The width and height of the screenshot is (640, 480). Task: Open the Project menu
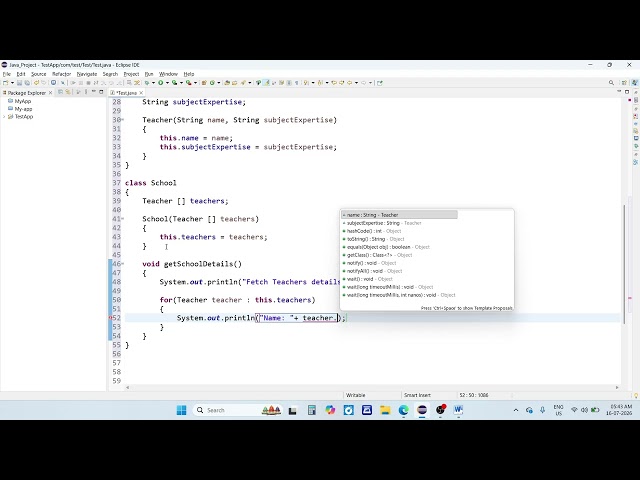[131, 74]
